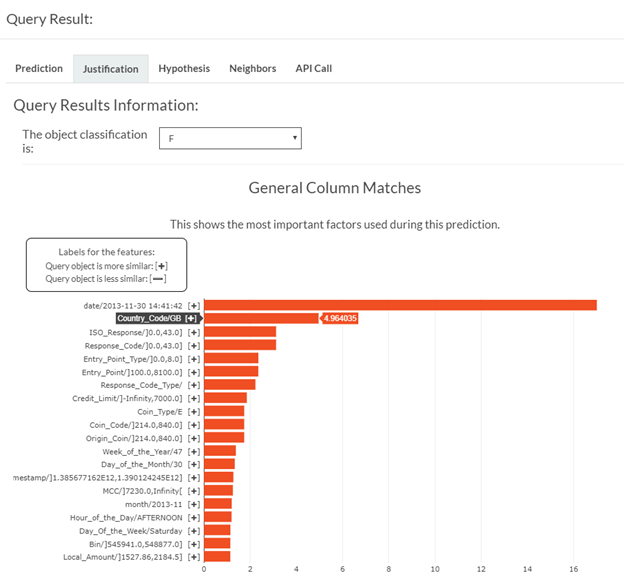Open the Prediction tab

[x=39, y=68]
